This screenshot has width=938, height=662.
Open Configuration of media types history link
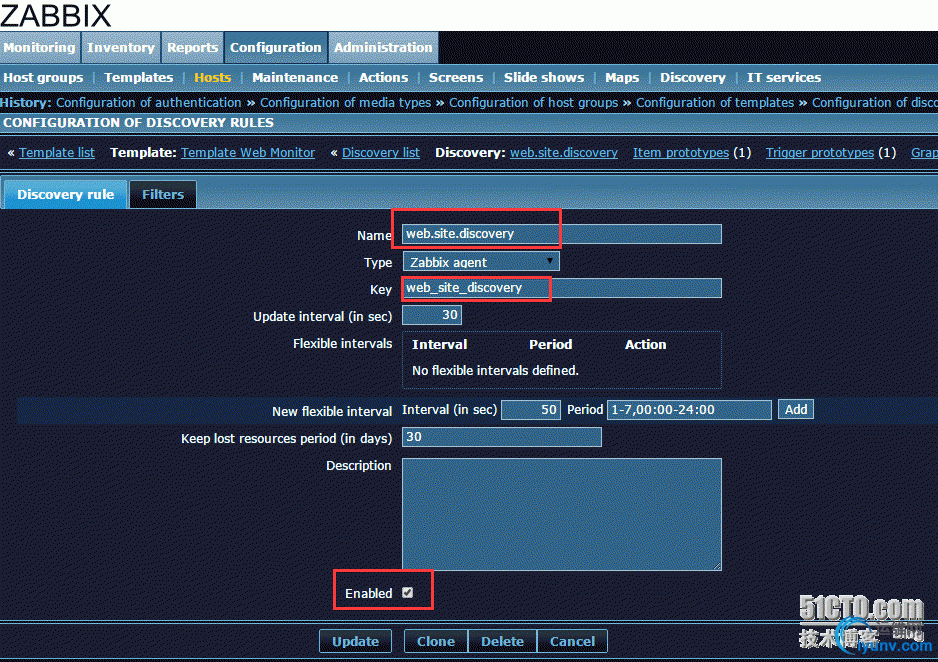[x=345, y=103]
